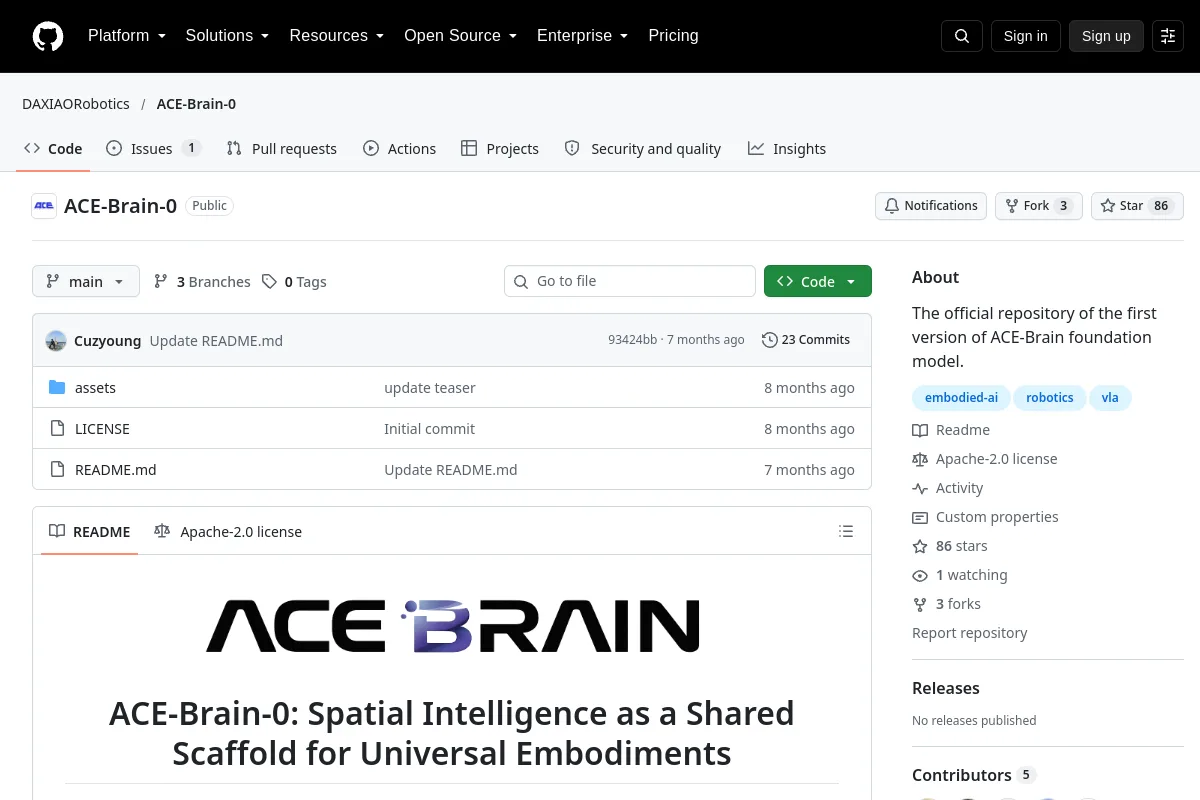Click the eye icon beside 1 watching

tap(920, 575)
